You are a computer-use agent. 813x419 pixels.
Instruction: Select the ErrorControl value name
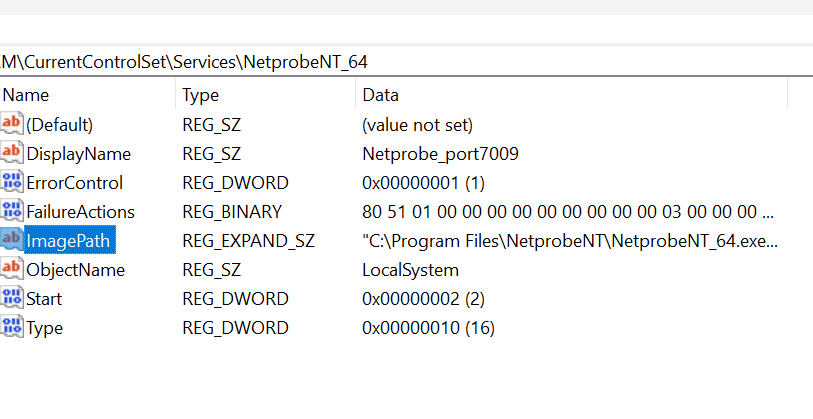click(75, 183)
